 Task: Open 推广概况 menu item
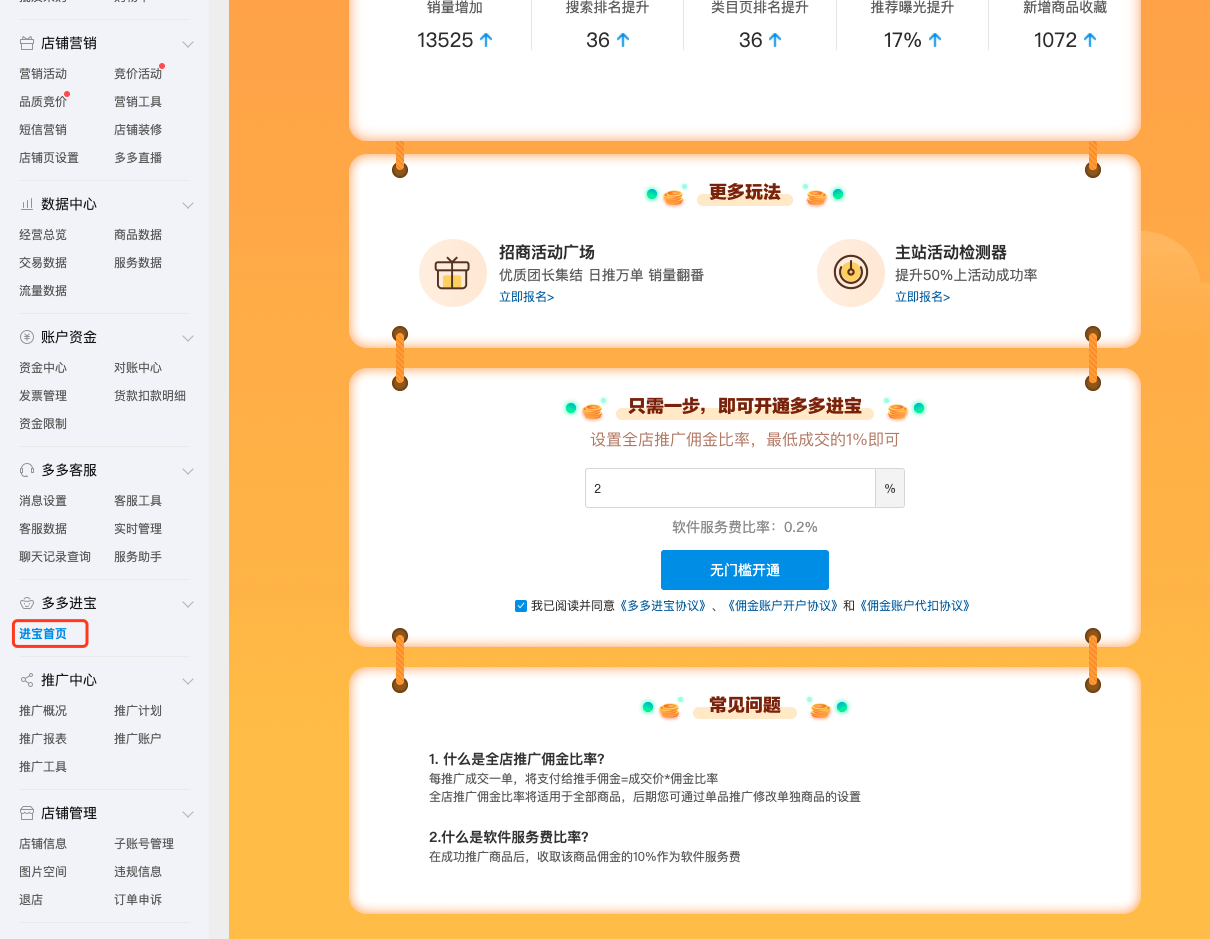[43, 711]
